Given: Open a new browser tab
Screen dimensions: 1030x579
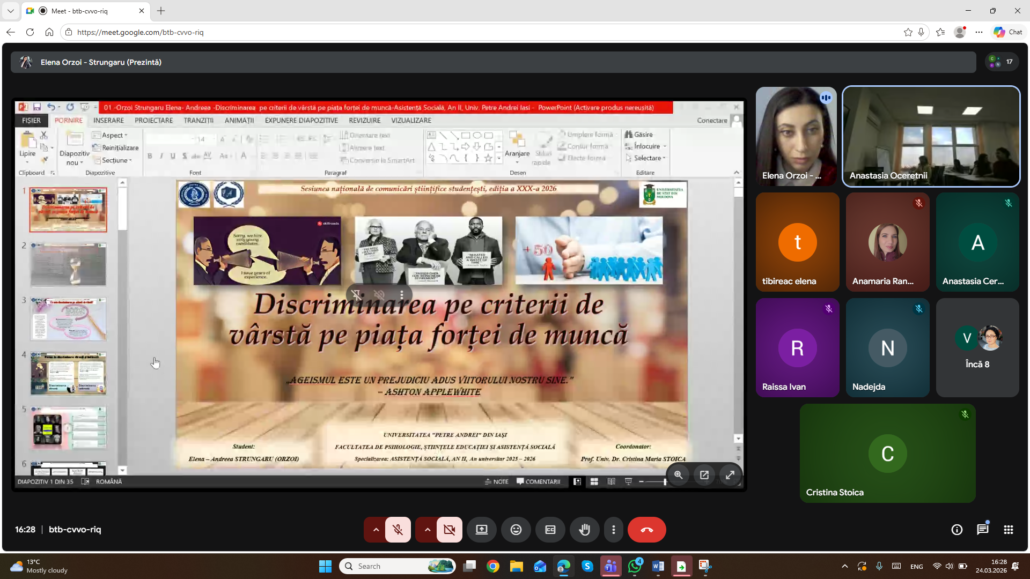Looking at the screenshot, I should pos(161,11).
